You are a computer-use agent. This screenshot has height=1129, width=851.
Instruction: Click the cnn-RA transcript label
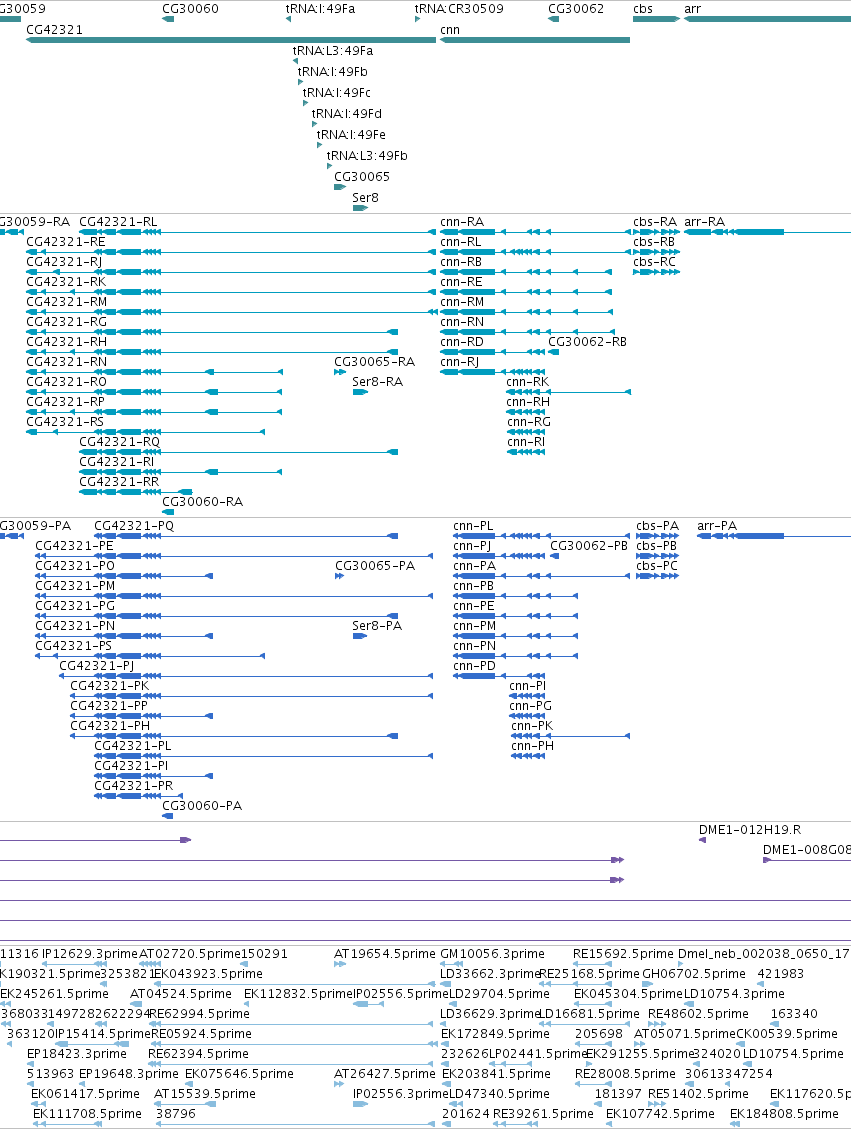tap(462, 222)
